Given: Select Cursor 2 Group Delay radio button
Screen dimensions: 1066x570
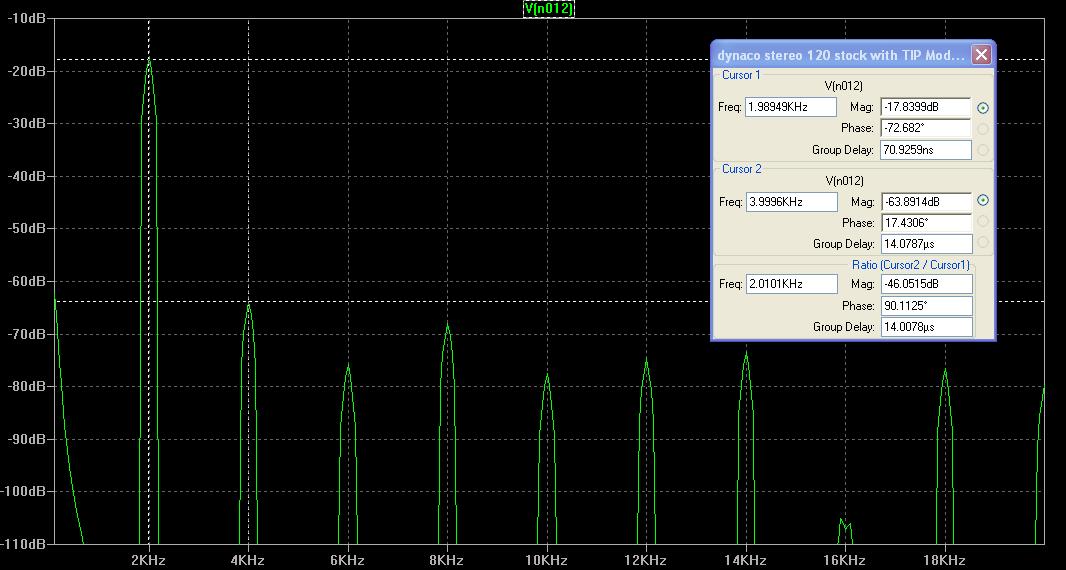Looking at the screenshot, I should [x=982, y=243].
